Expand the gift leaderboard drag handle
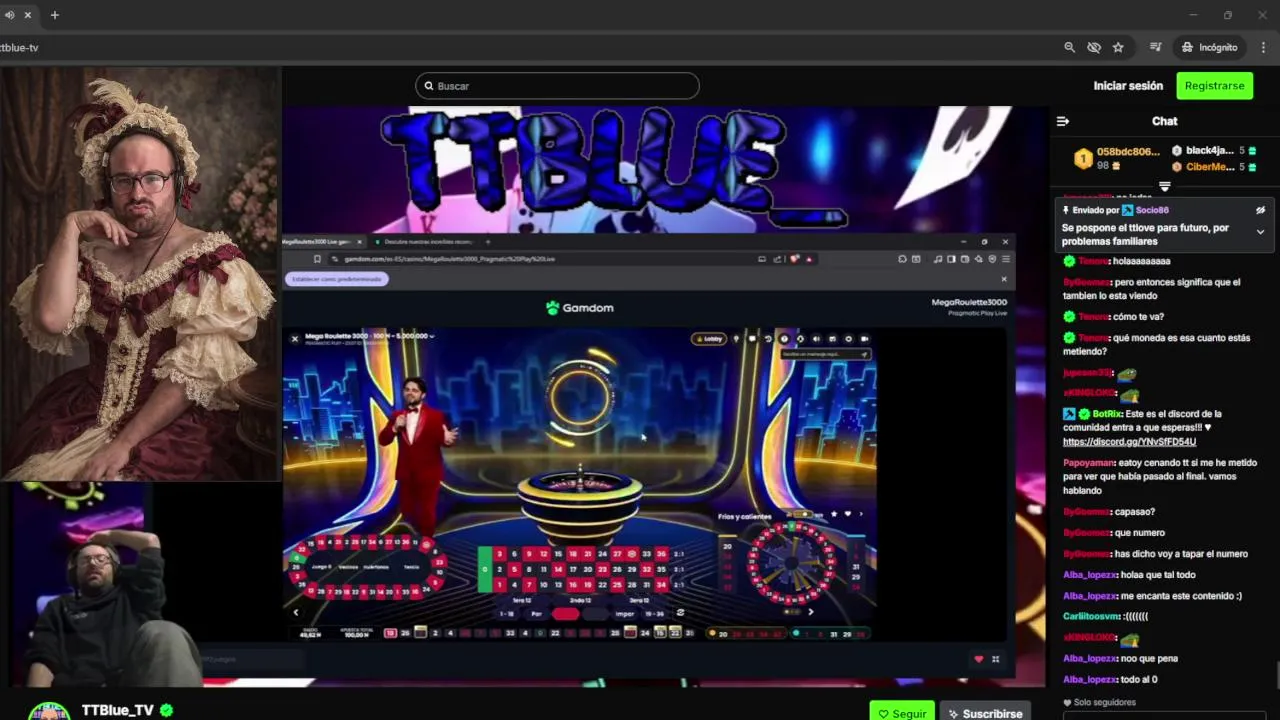 (1164, 187)
